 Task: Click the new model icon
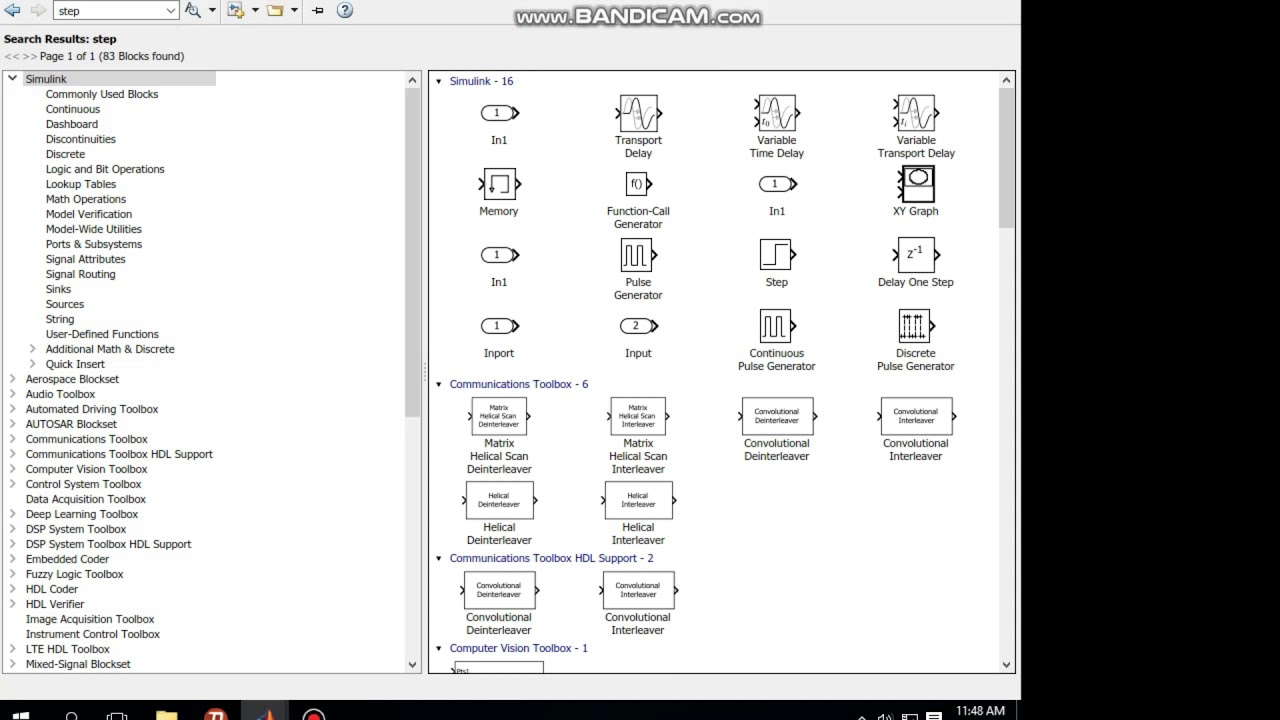point(235,10)
